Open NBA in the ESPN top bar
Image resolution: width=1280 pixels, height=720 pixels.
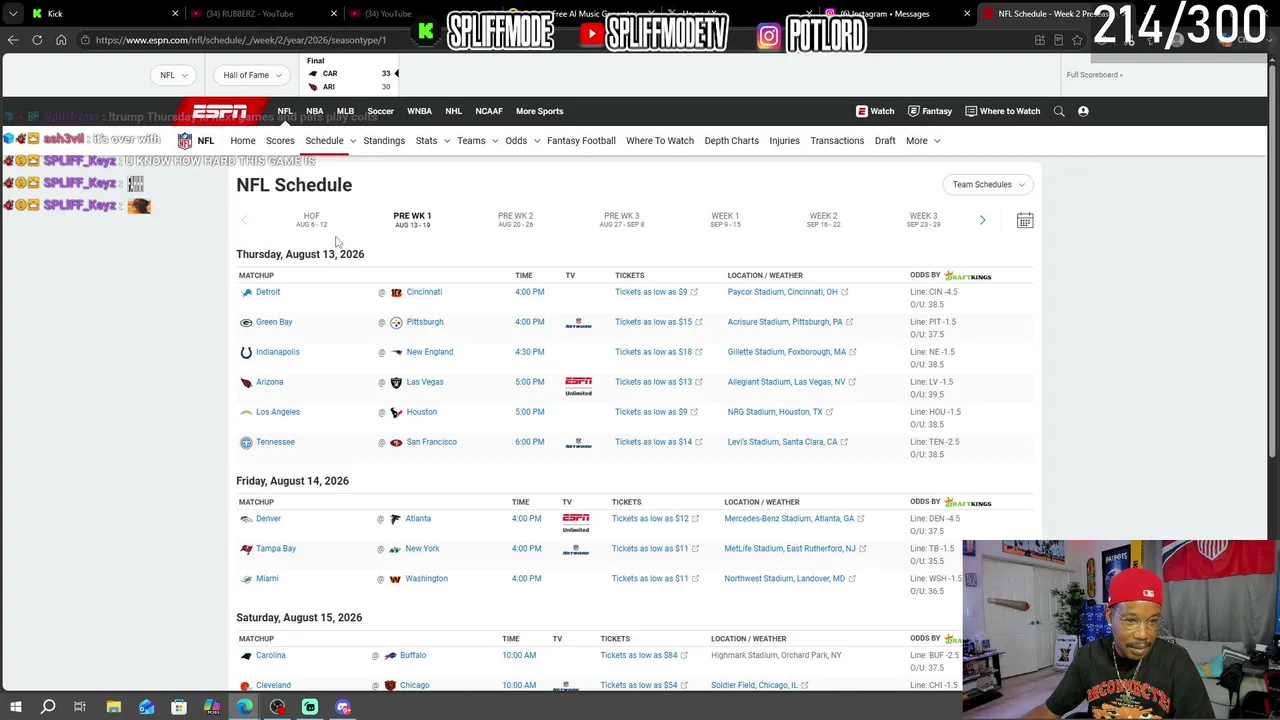click(314, 111)
